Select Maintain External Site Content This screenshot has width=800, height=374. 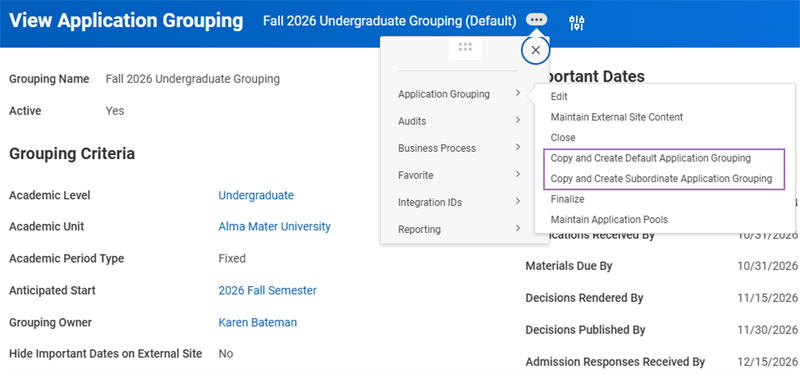617,117
